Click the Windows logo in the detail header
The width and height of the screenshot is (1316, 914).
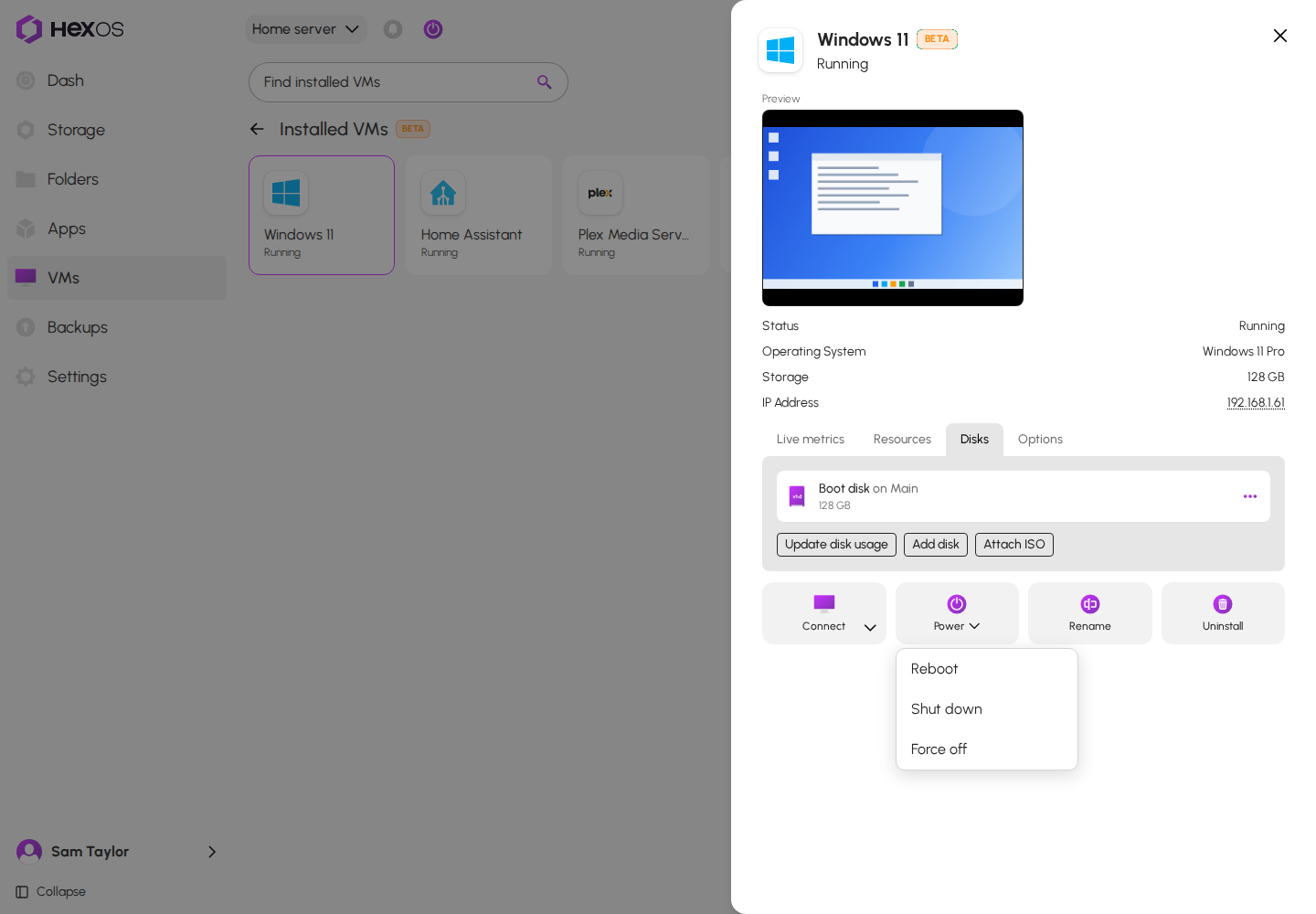780,50
